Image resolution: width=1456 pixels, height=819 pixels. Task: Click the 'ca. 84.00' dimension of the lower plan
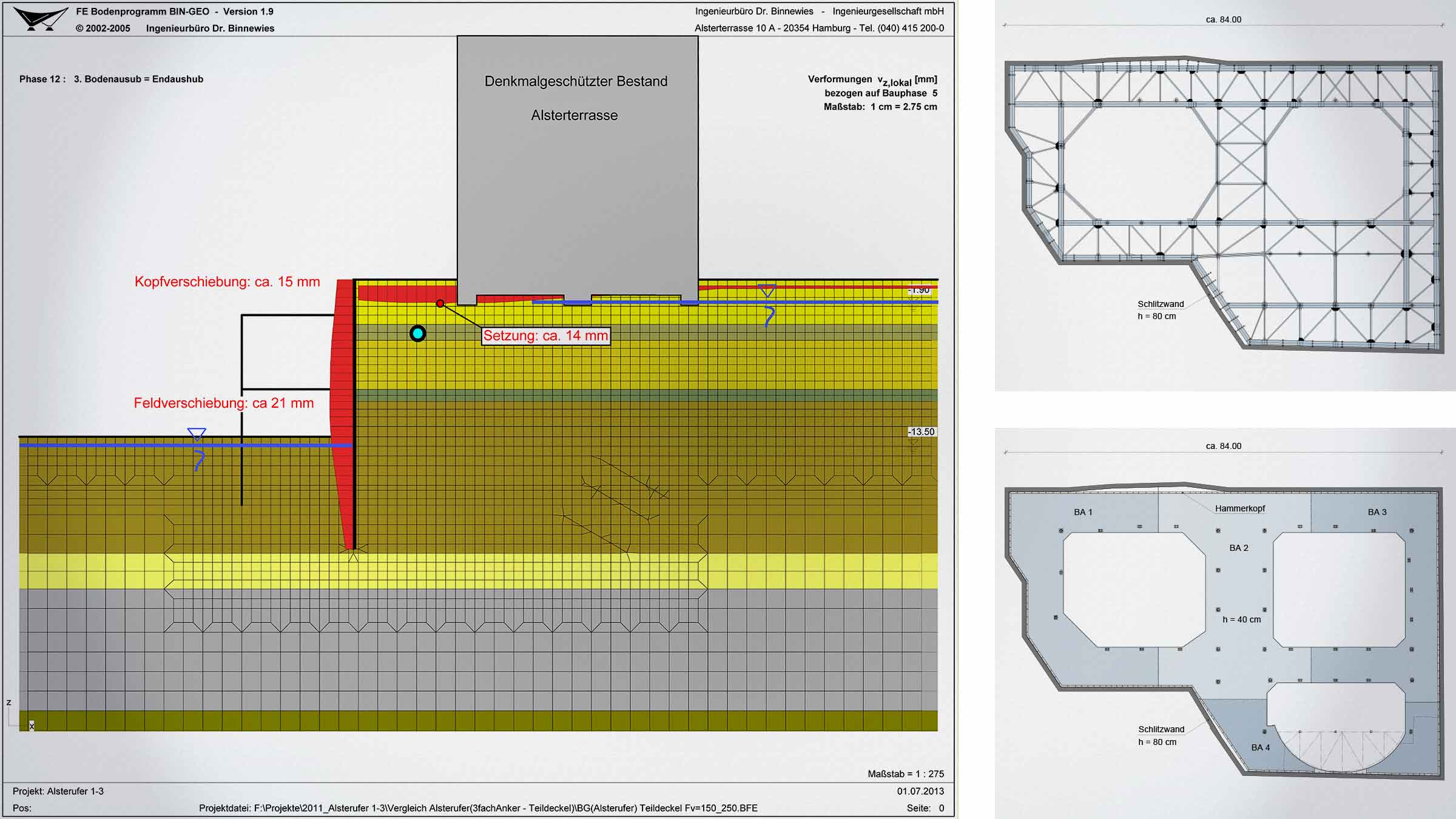(1224, 446)
